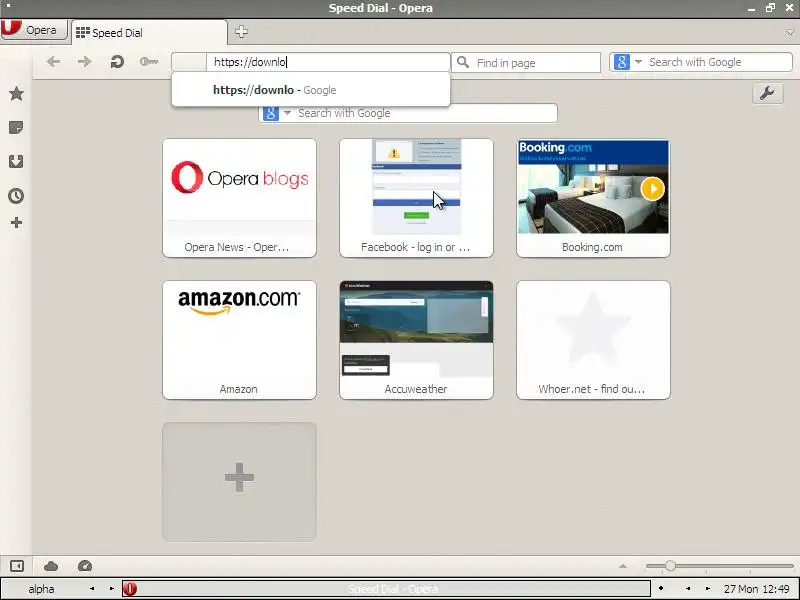Select the 'https://downlo - Google' suggestion
This screenshot has width=800, height=600.
click(x=311, y=90)
